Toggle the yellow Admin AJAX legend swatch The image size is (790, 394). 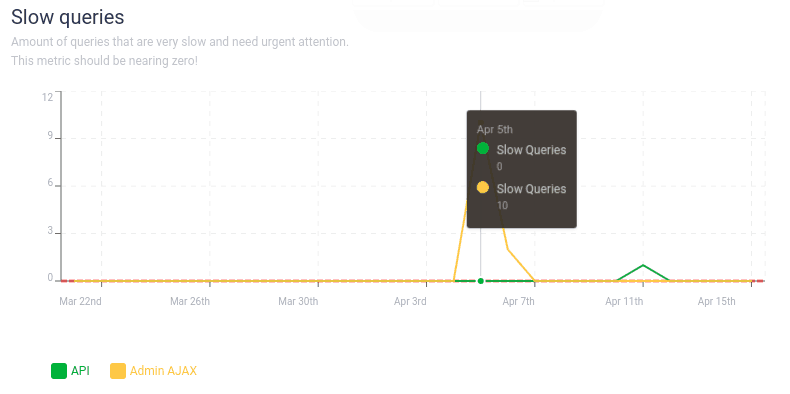pos(118,371)
